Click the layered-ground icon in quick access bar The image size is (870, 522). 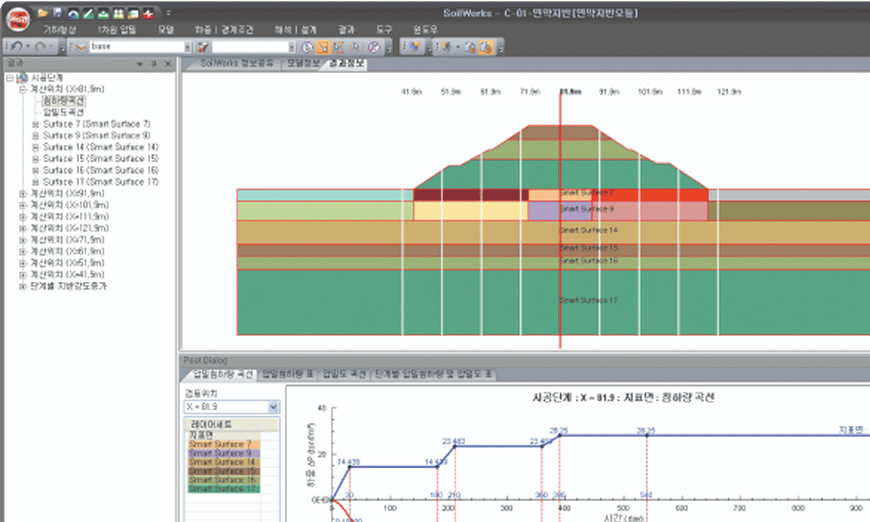(x=133, y=13)
